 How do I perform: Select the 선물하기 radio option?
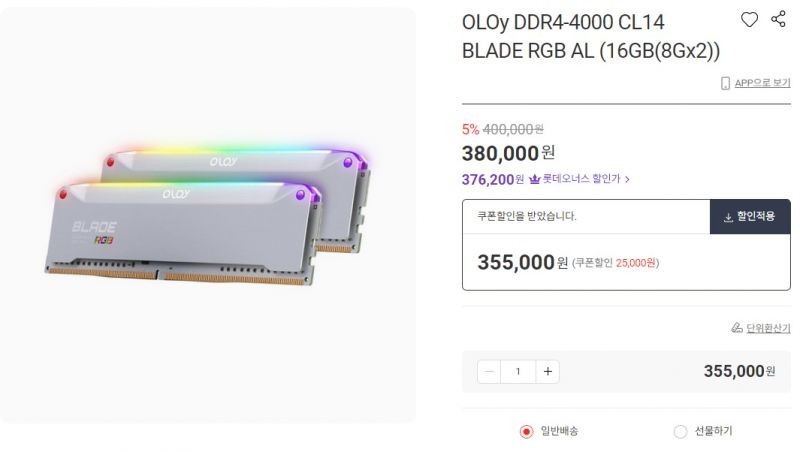point(680,432)
